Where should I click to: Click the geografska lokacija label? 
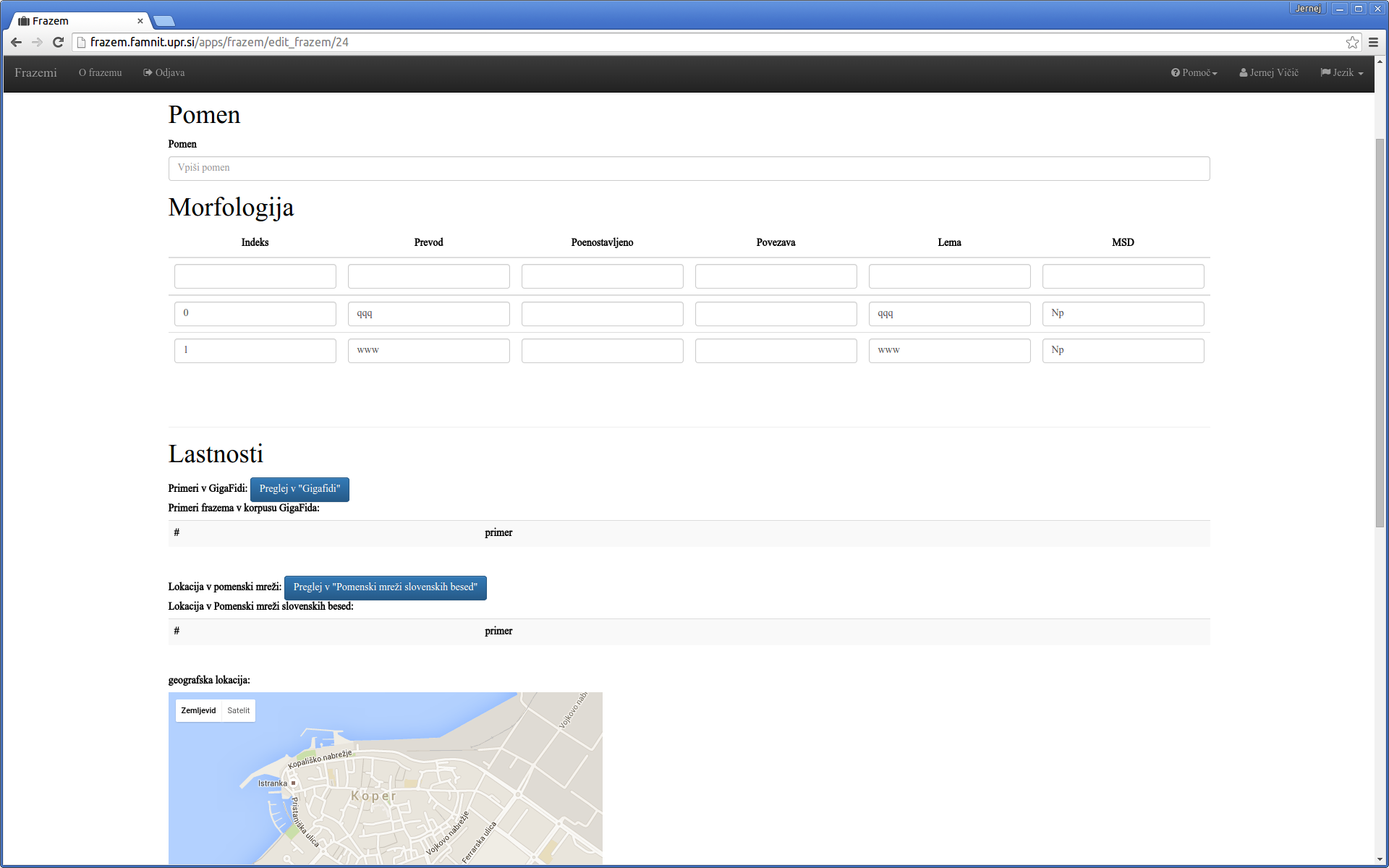click(209, 680)
